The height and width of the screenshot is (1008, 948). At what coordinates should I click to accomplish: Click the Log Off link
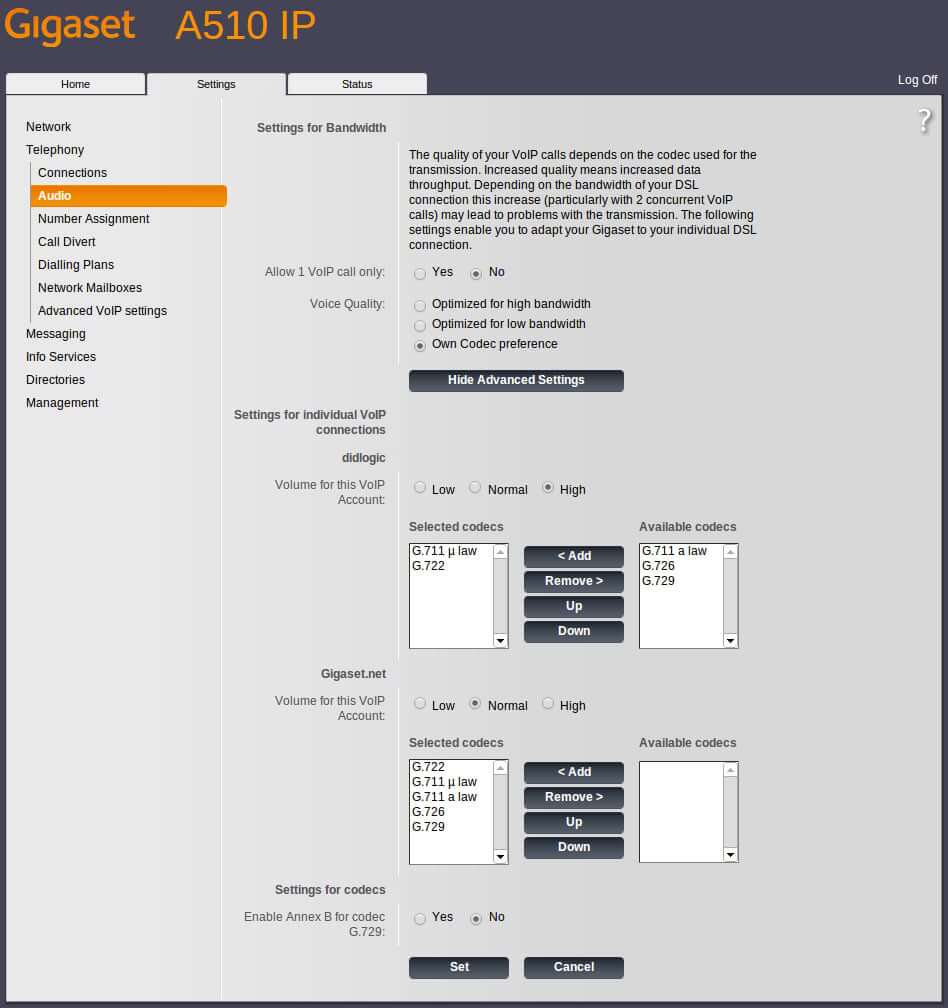tap(917, 80)
